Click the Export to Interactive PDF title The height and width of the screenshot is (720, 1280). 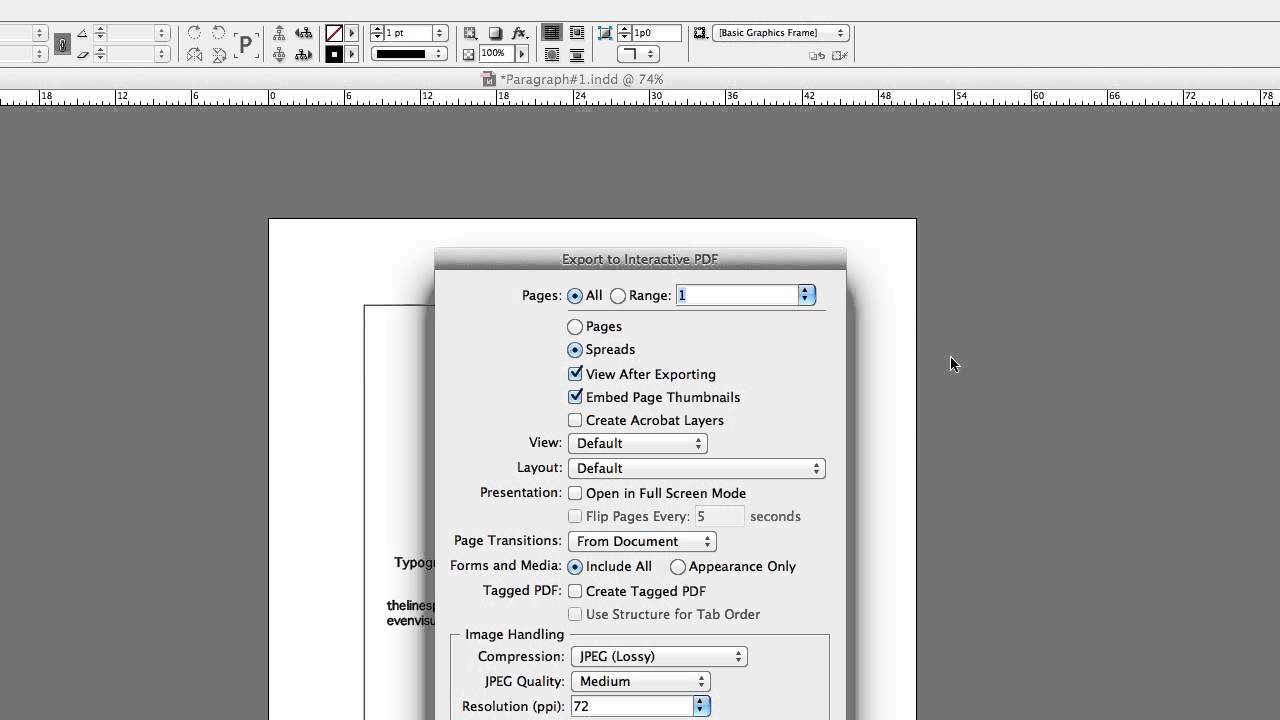[x=640, y=259]
